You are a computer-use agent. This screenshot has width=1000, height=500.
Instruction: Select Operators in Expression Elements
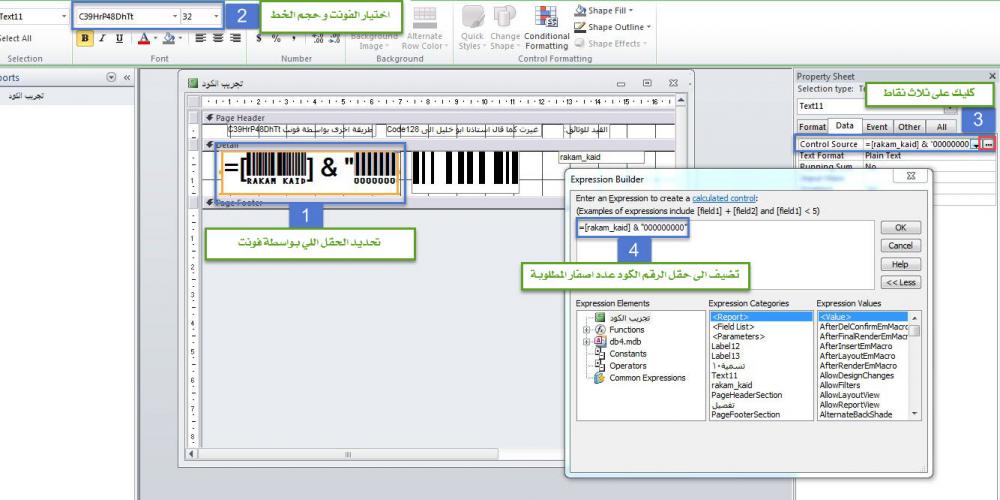coord(628,366)
